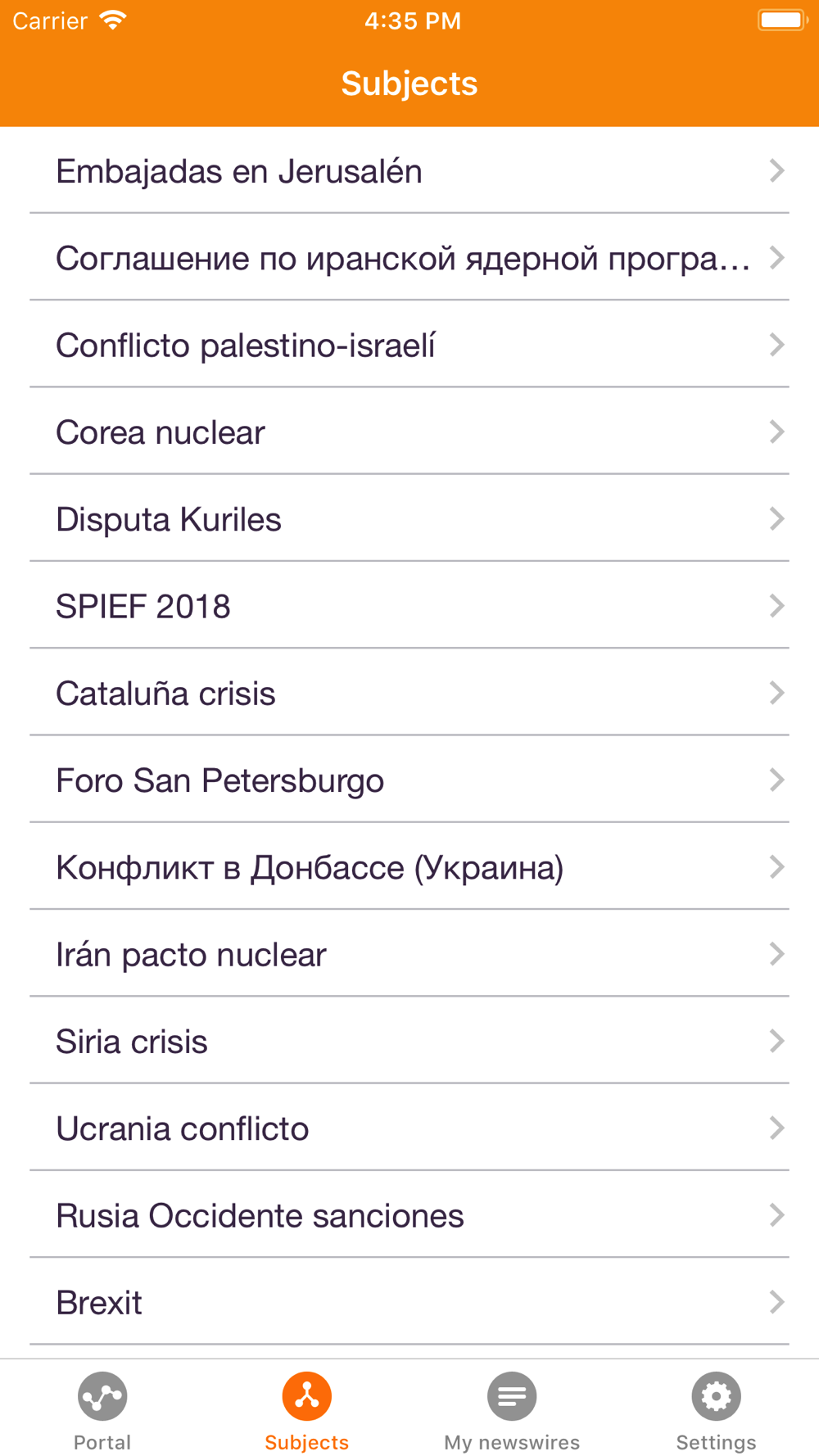Screen dimensions: 819x1456
Task: Select the Settings tab label
Action: (716, 1442)
